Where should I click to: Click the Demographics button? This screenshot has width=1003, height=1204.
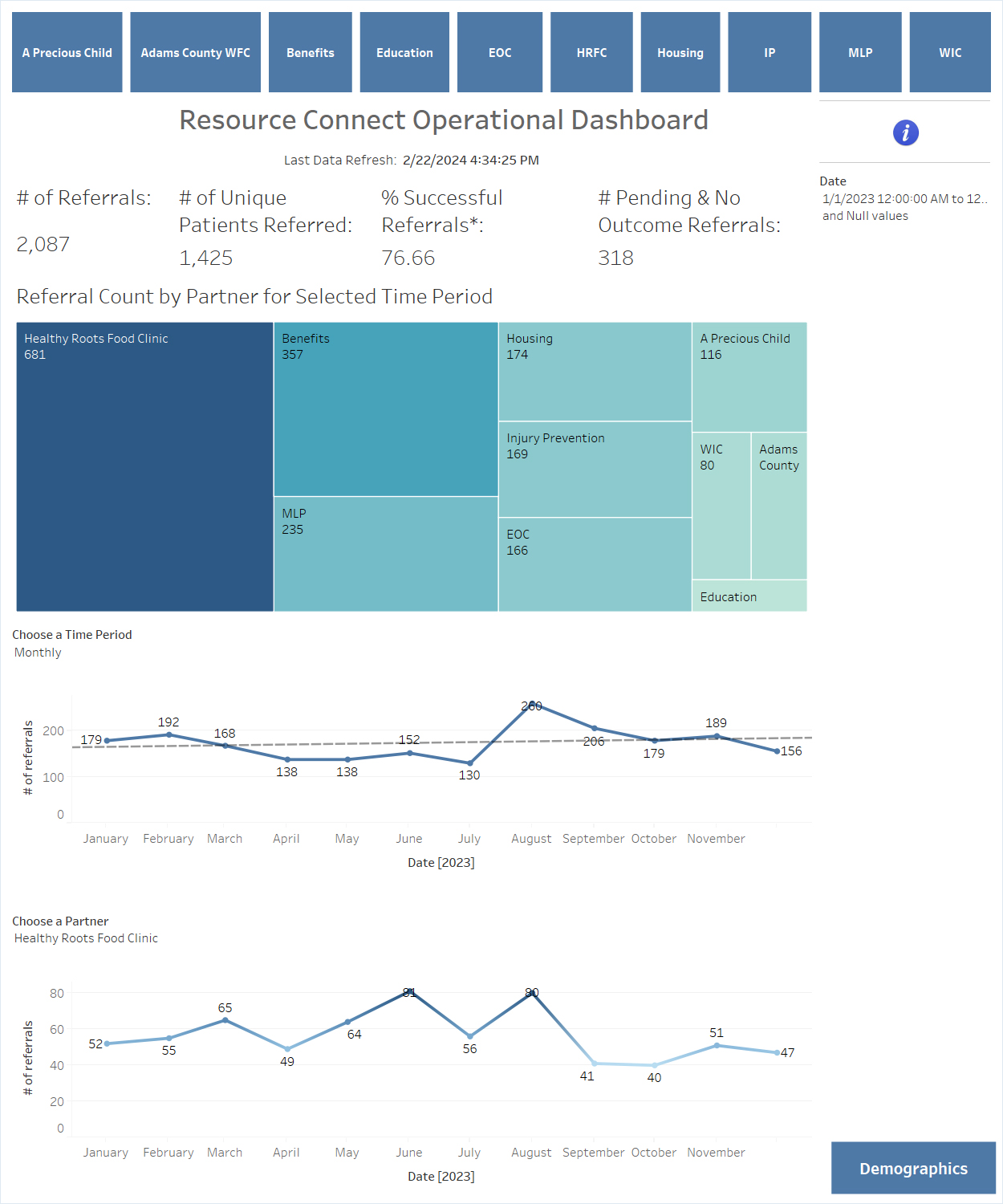point(913,1168)
